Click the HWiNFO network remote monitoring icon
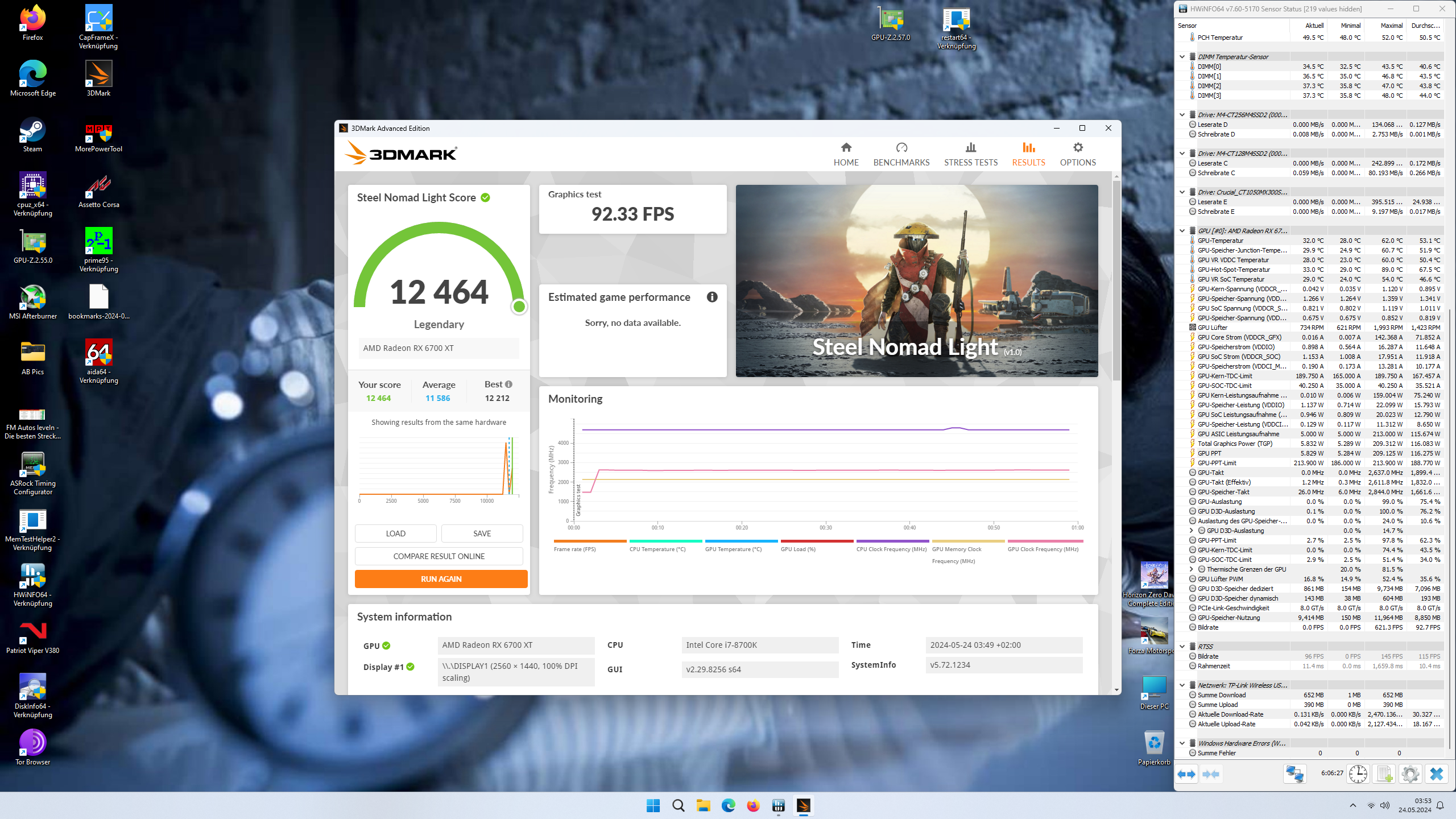Viewport: 1456px width, 819px height. (1295, 774)
